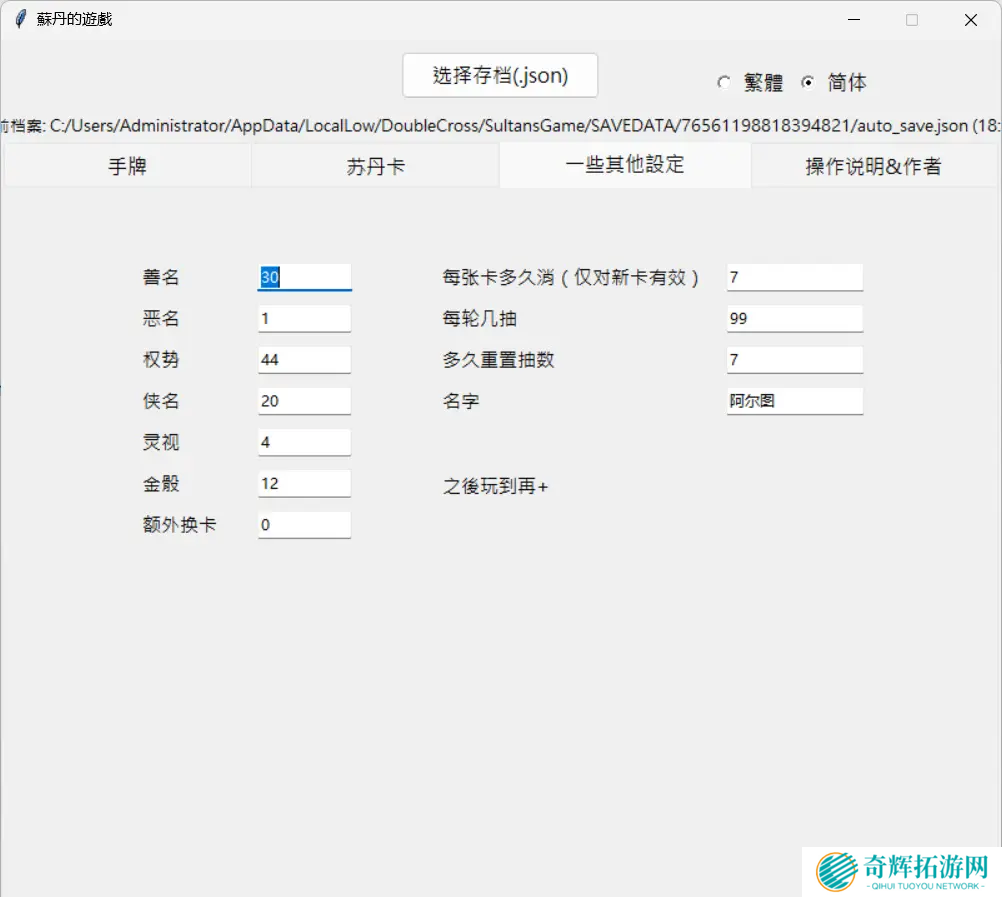This screenshot has height=897, width=1002.
Task: Minimize the 蘇丹的遊戲 window
Action: (853, 20)
